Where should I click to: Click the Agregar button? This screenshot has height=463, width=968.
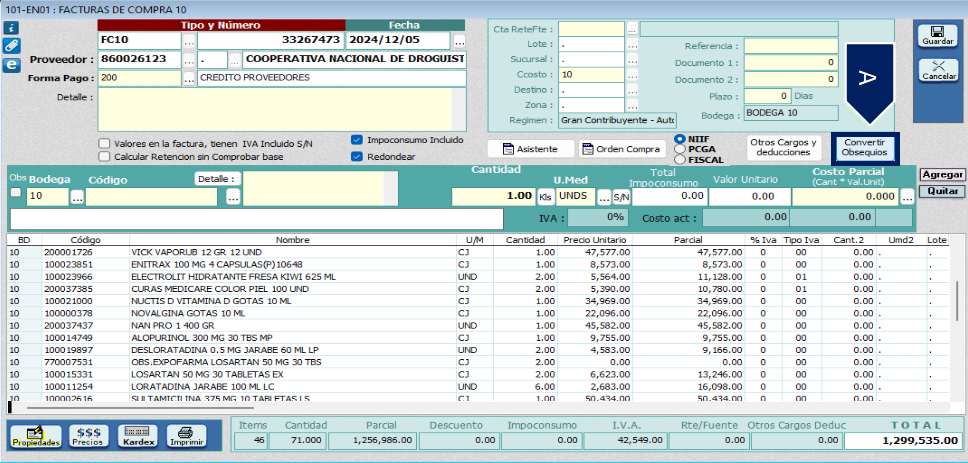[941, 175]
